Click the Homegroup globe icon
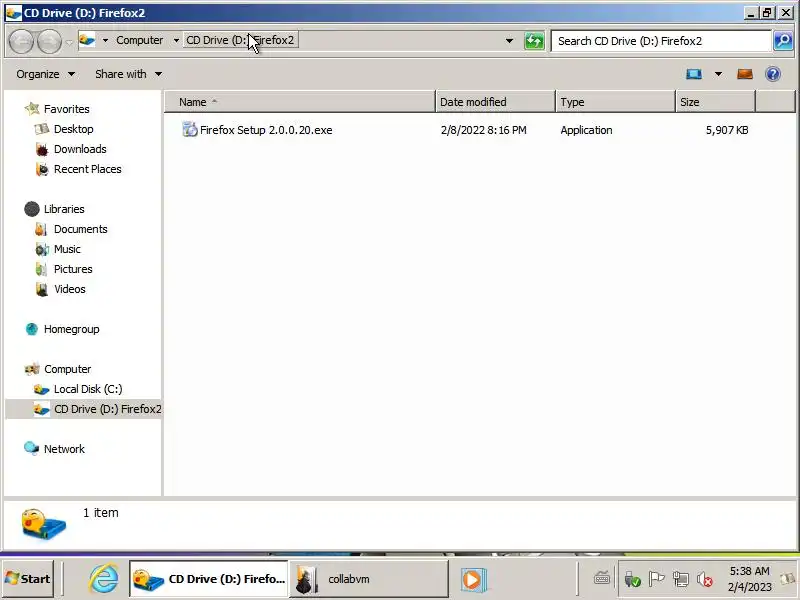The height and width of the screenshot is (600, 800). (x=32, y=329)
